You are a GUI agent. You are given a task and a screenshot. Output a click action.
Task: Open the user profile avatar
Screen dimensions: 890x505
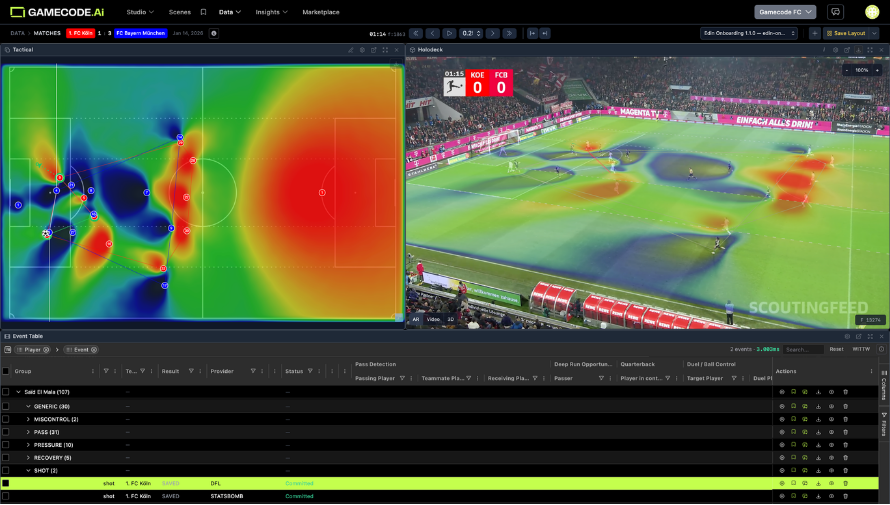pos(872,12)
